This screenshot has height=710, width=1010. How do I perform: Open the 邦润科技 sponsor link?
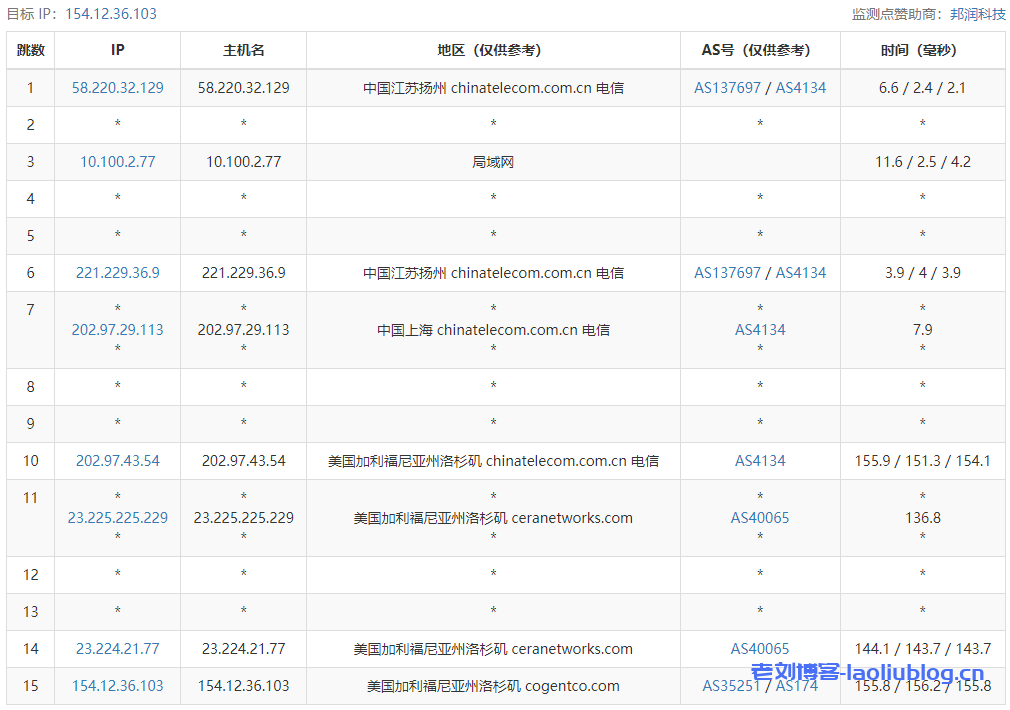point(978,14)
